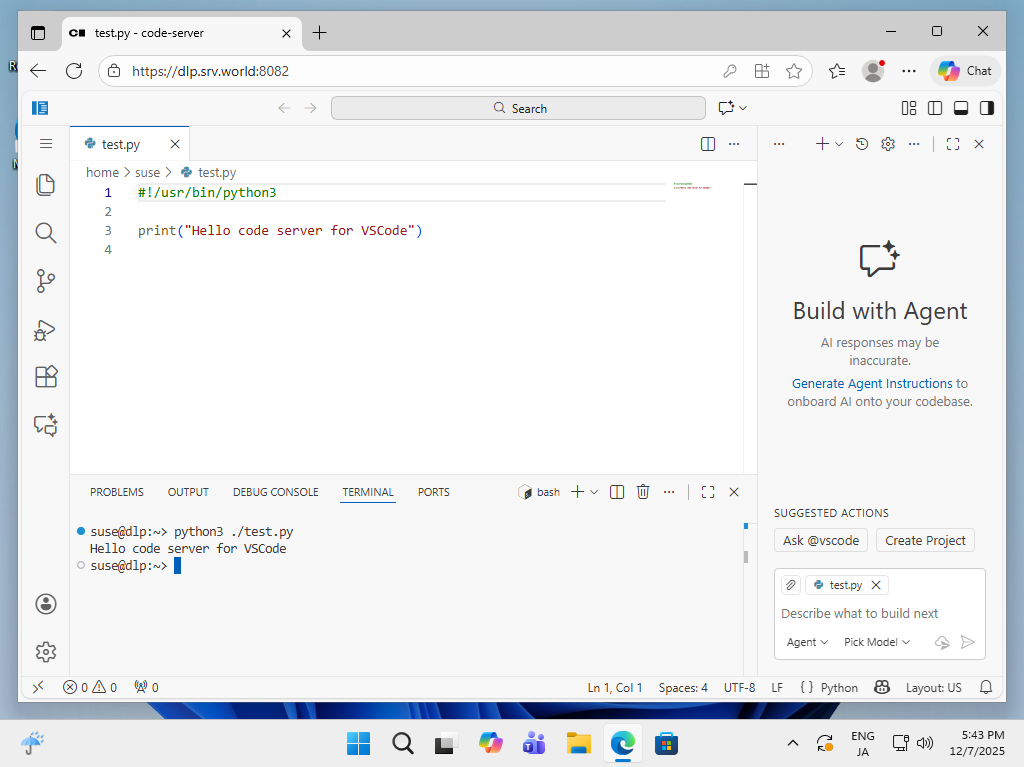Open editor more actions ellipsis
Image resolution: width=1024 pixels, height=767 pixels.
734,144
